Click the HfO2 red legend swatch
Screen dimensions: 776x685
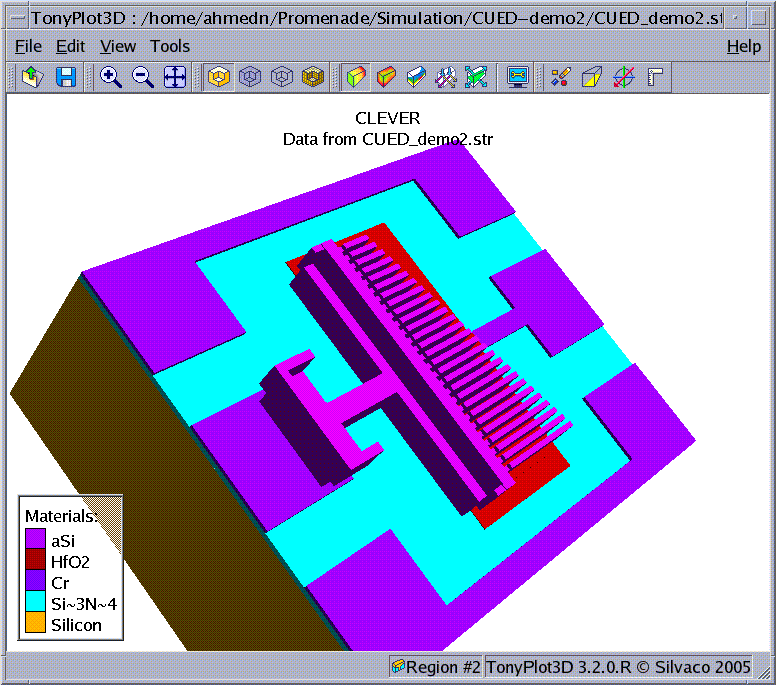(x=36, y=560)
